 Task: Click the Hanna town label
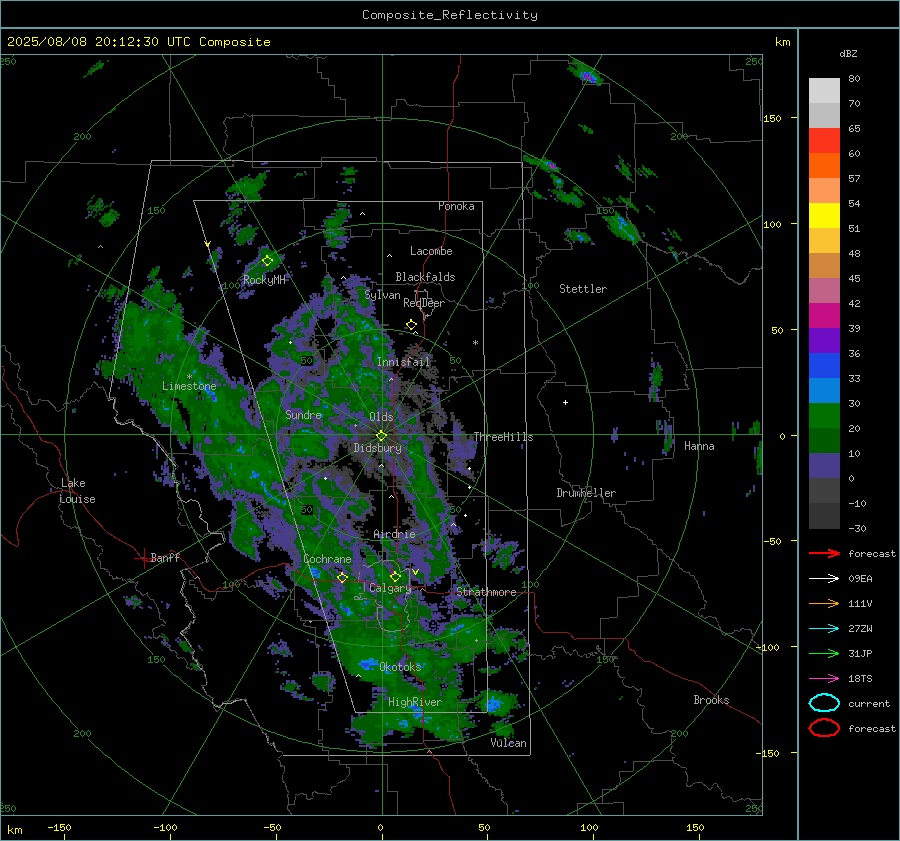coord(699,446)
